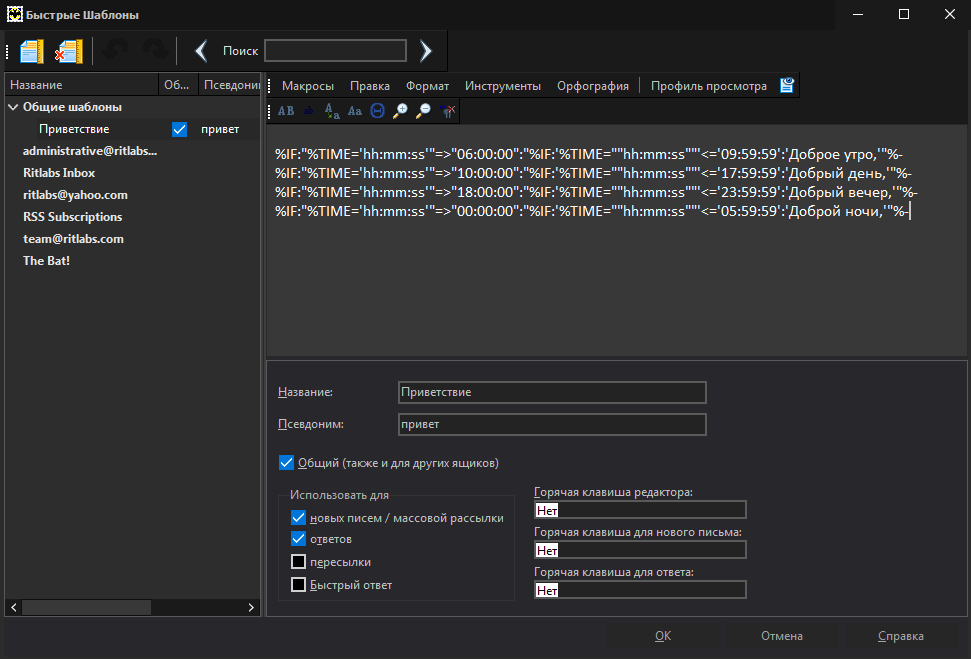Image resolution: width=971 pixels, height=659 pixels.
Task: Focus the Поиск search field
Action: point(335,51)
